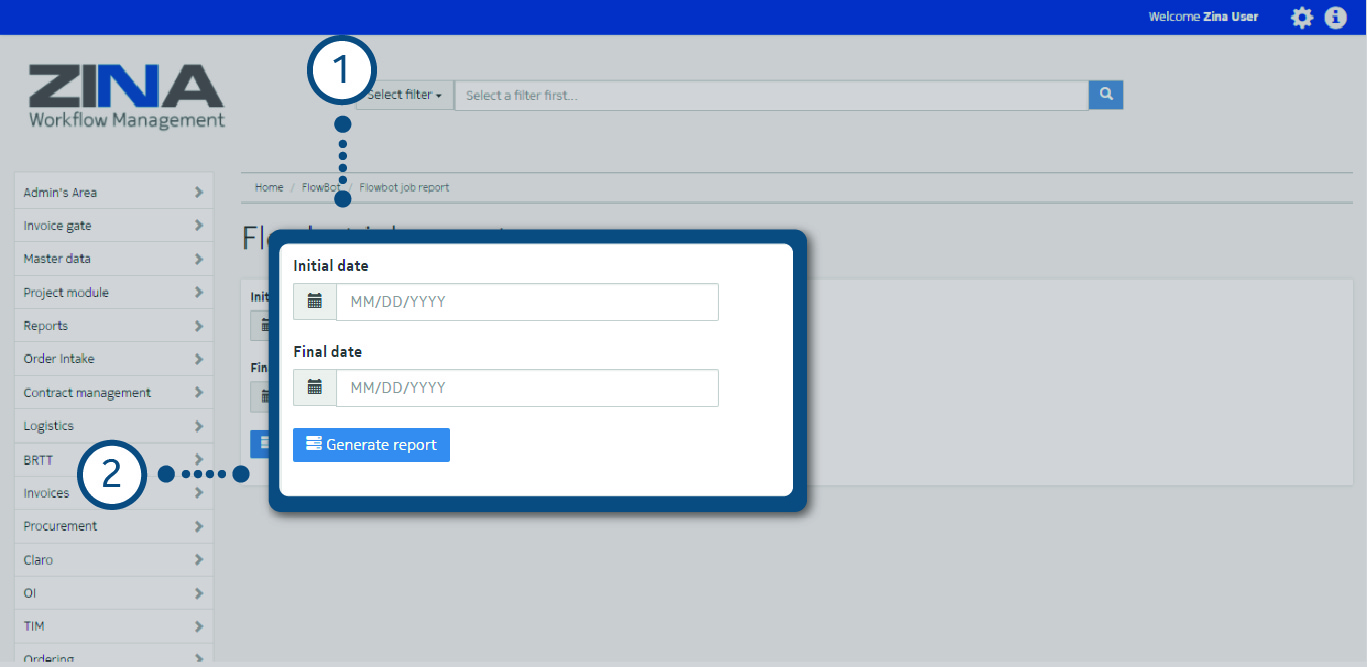
Task: Expand the Admin's Area menu chevron
Action: click(199, 192)
